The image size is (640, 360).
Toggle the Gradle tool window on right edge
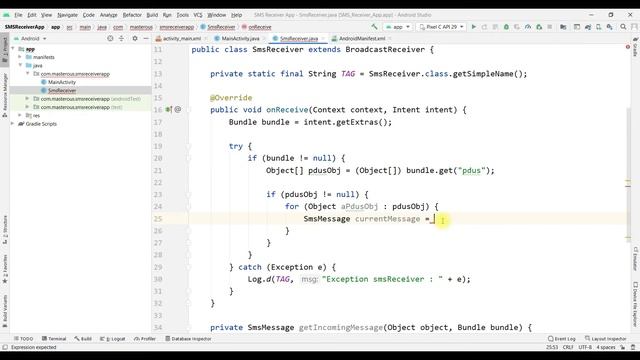(635, 47)
